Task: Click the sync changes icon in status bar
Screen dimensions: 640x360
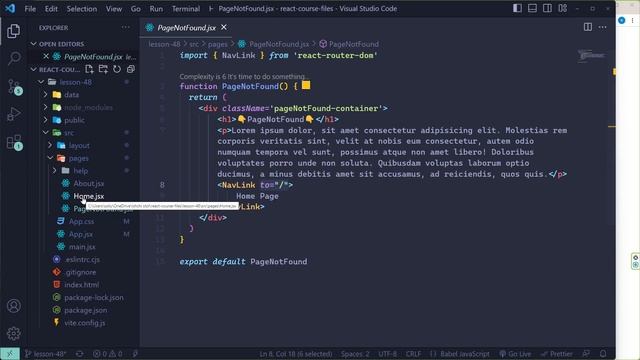Action: (80, 354)
